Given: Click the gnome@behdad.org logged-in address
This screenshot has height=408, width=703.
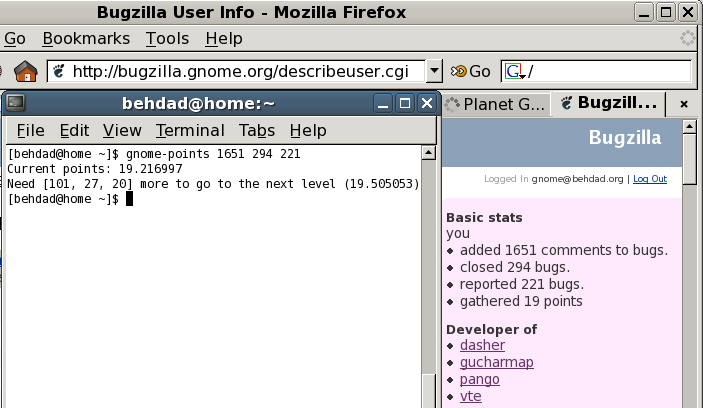Looking at the screenshot, I should (577, 179).
